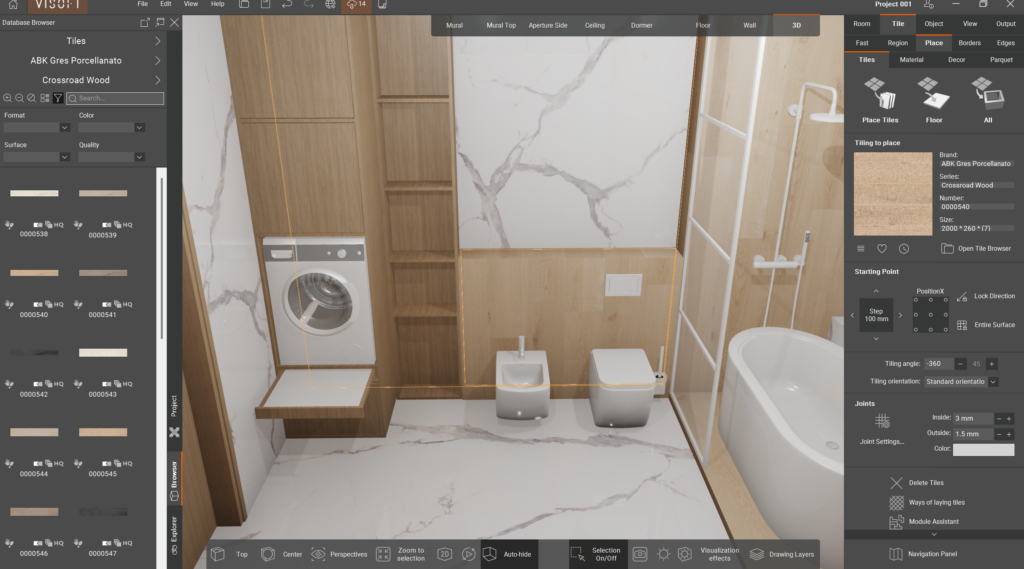Expand the Crossroad Wood series chevron
The height and width of the screenshot is (569, 1024).
pyautogui.click(x=157, y=80)
